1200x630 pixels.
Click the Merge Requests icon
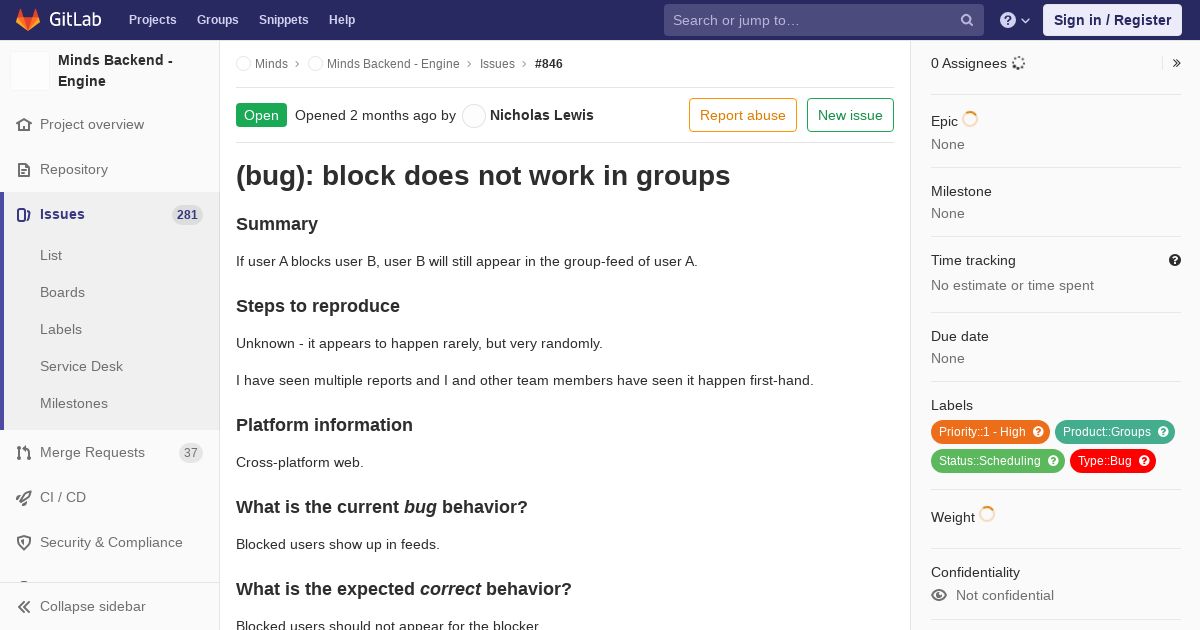24,453
